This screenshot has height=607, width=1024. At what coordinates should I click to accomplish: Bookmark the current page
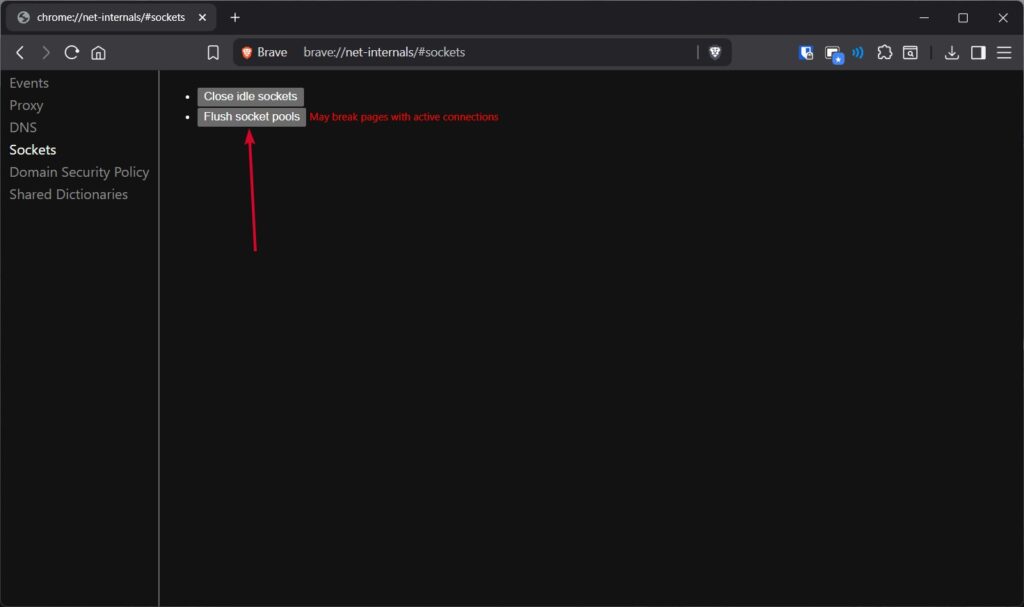pos(213,52)
